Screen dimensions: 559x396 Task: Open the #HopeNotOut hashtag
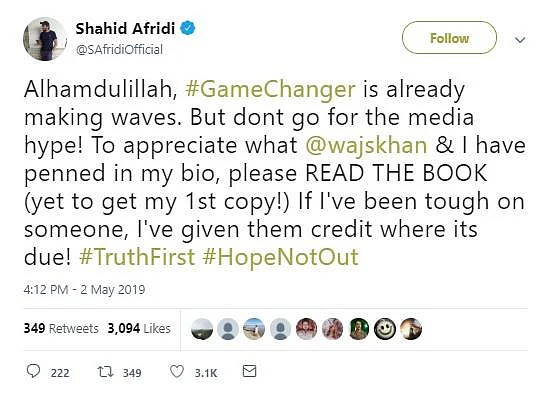click(x=280, y=257)
